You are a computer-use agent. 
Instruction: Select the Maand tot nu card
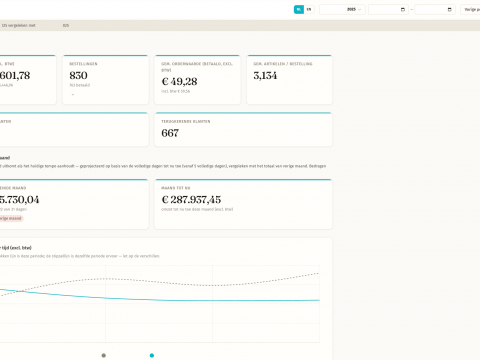click(x=243, y=204)
